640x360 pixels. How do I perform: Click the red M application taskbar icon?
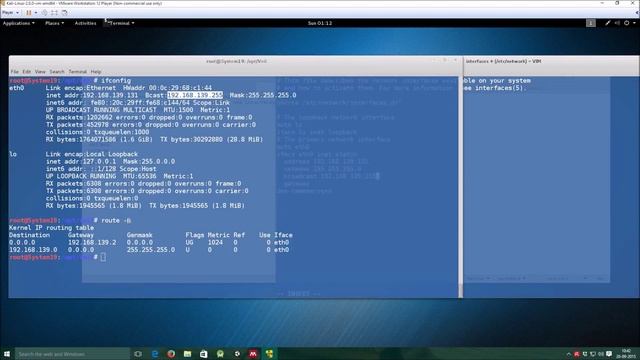click(253, 354)
